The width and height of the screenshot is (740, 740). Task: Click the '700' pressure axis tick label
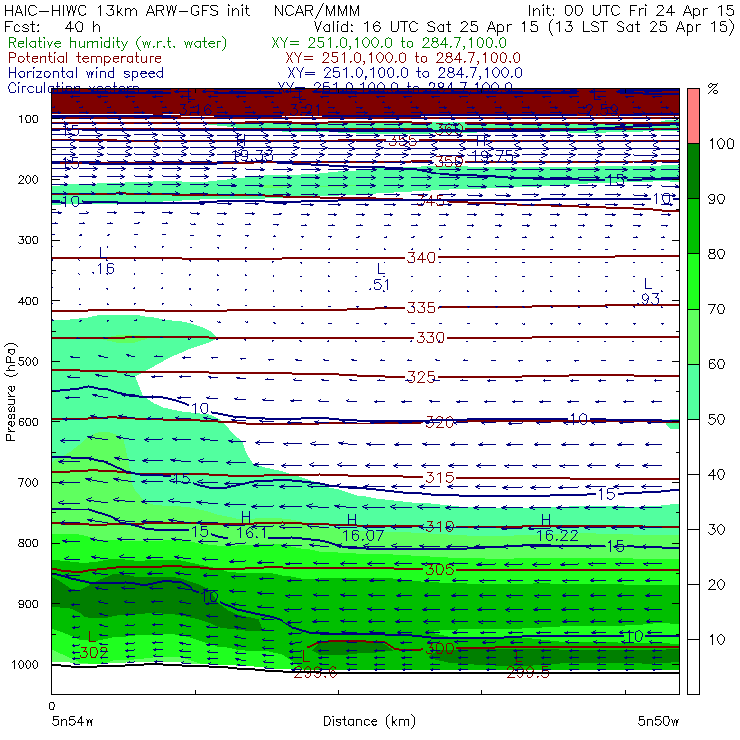28,483
